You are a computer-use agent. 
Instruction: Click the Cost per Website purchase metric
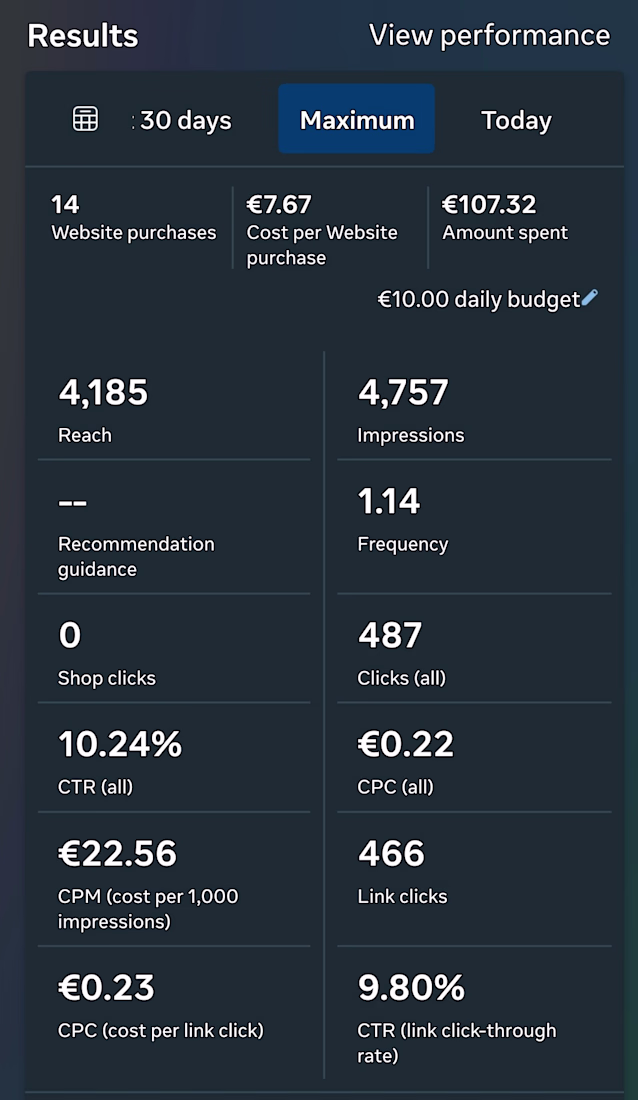point(322,230)
